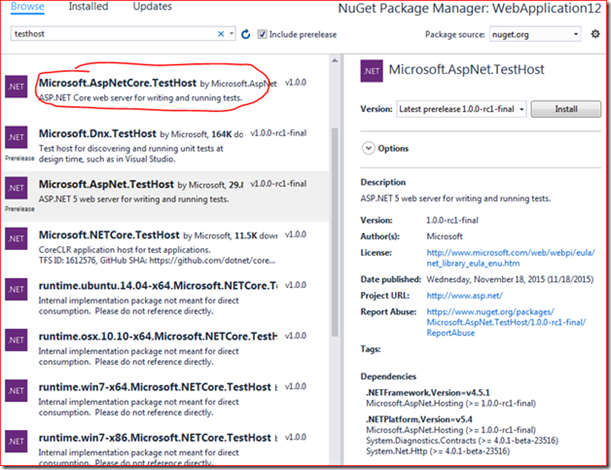Click the Install button
The width and height of the screenshot is (611, 470).
point(566,109)
